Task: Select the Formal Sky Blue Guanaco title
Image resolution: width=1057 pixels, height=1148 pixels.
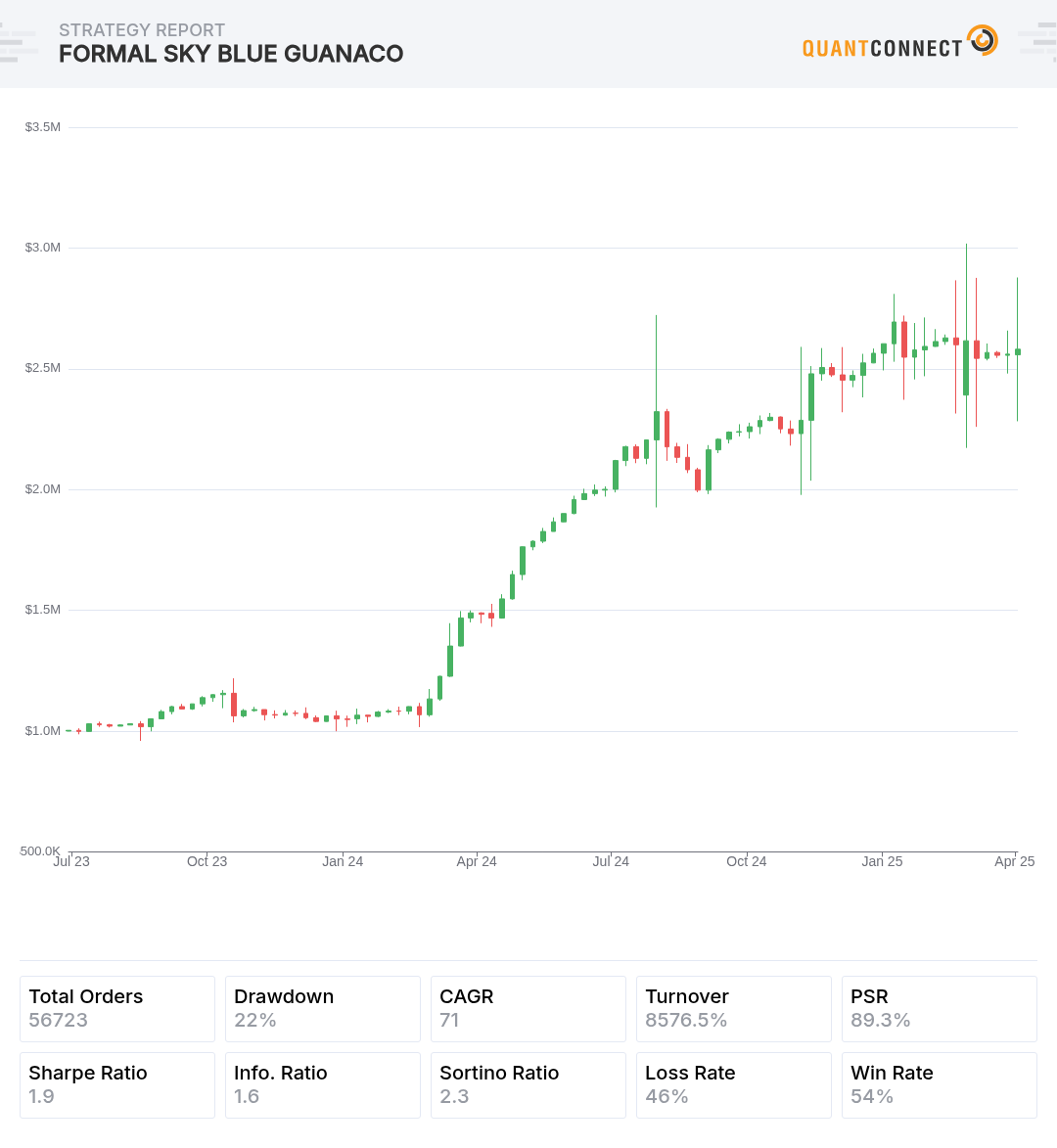Action: [x=231, y=54]
